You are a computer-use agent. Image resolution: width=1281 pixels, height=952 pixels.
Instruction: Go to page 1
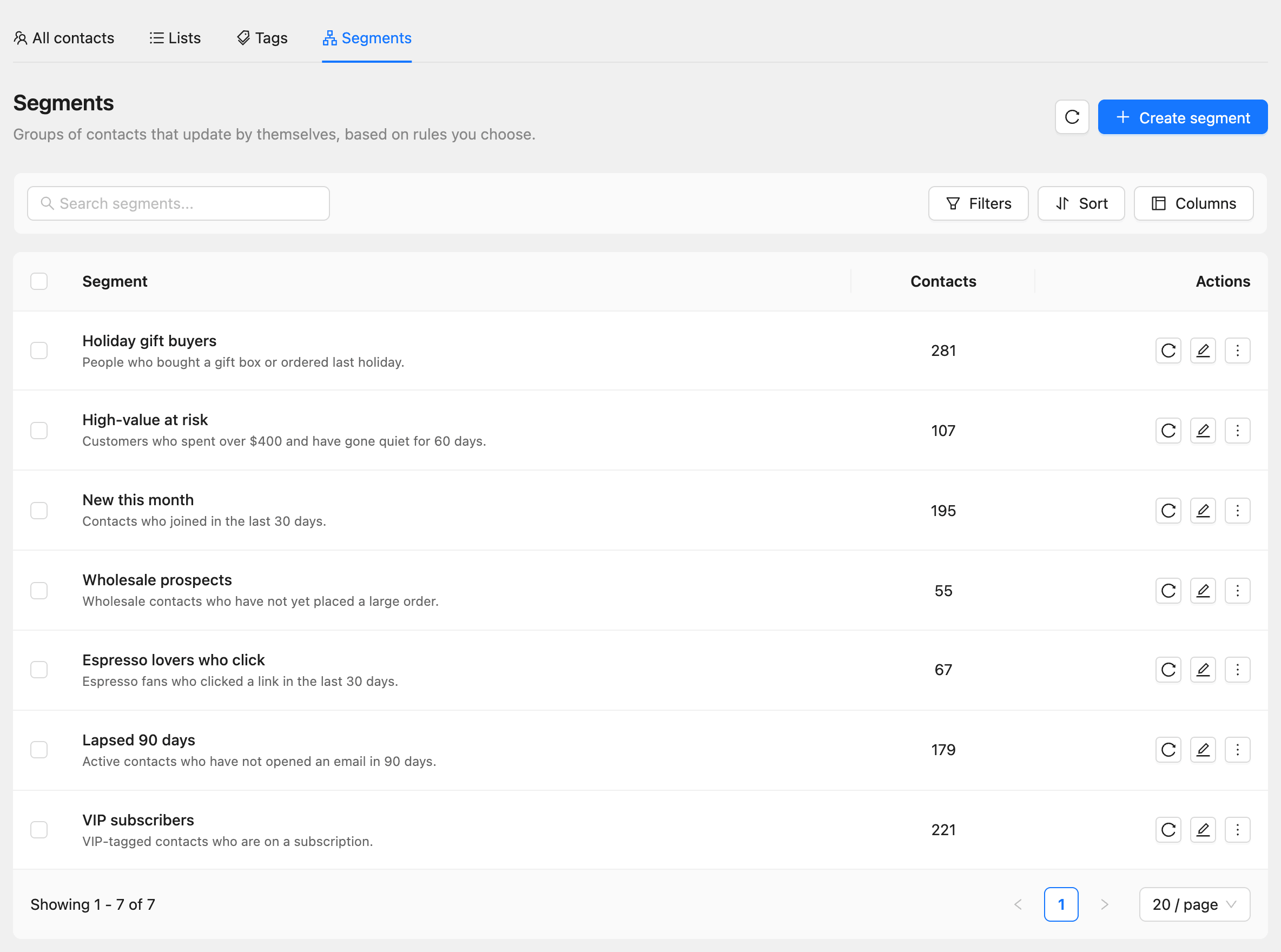click(x=1060, y=904)
